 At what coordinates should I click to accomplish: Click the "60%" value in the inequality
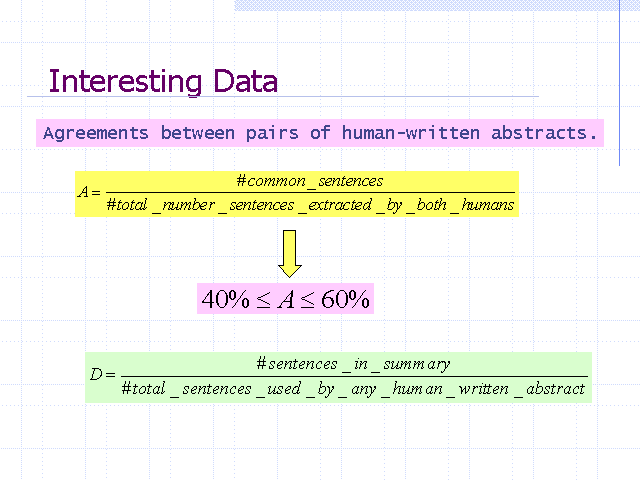(346, 299)
